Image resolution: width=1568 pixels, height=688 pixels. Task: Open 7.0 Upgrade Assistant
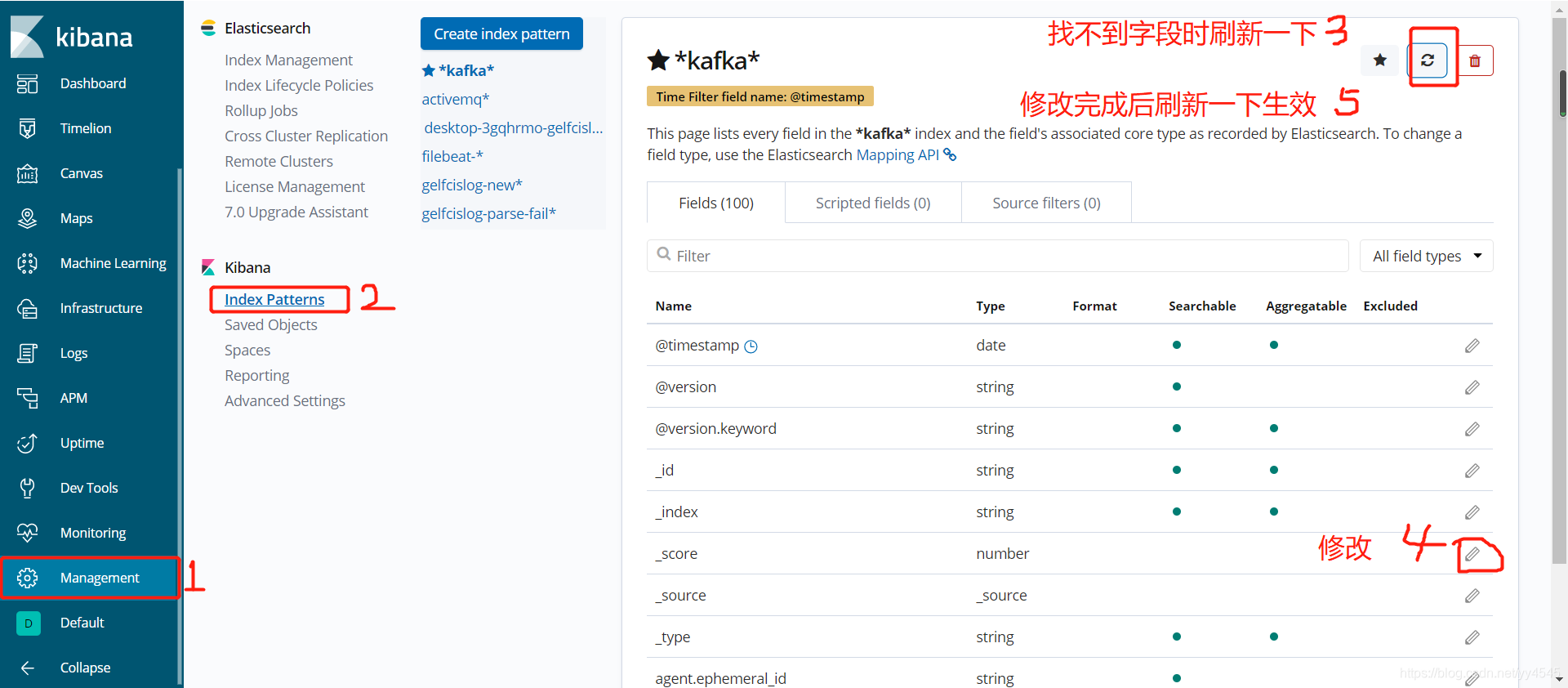pyautogui.click(x=296, y=212)
